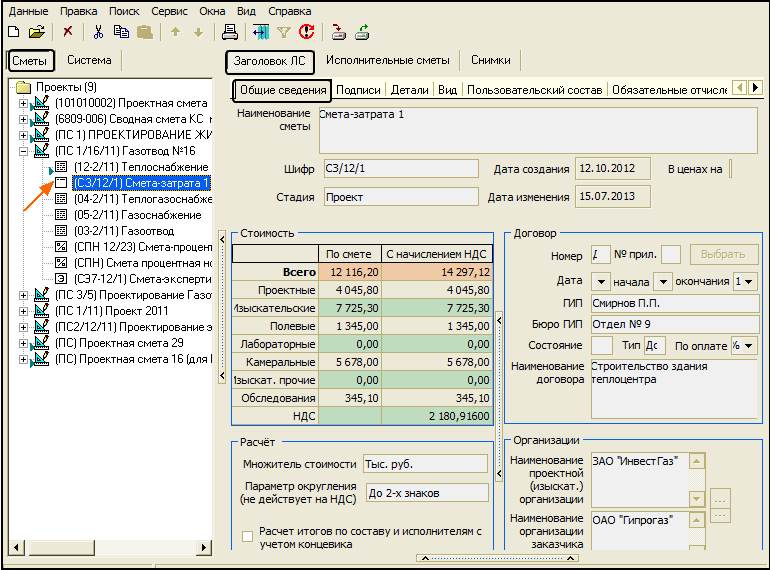Open the Справка menu
The width and height of the screenshot is (770, 570).
point(290,11)
